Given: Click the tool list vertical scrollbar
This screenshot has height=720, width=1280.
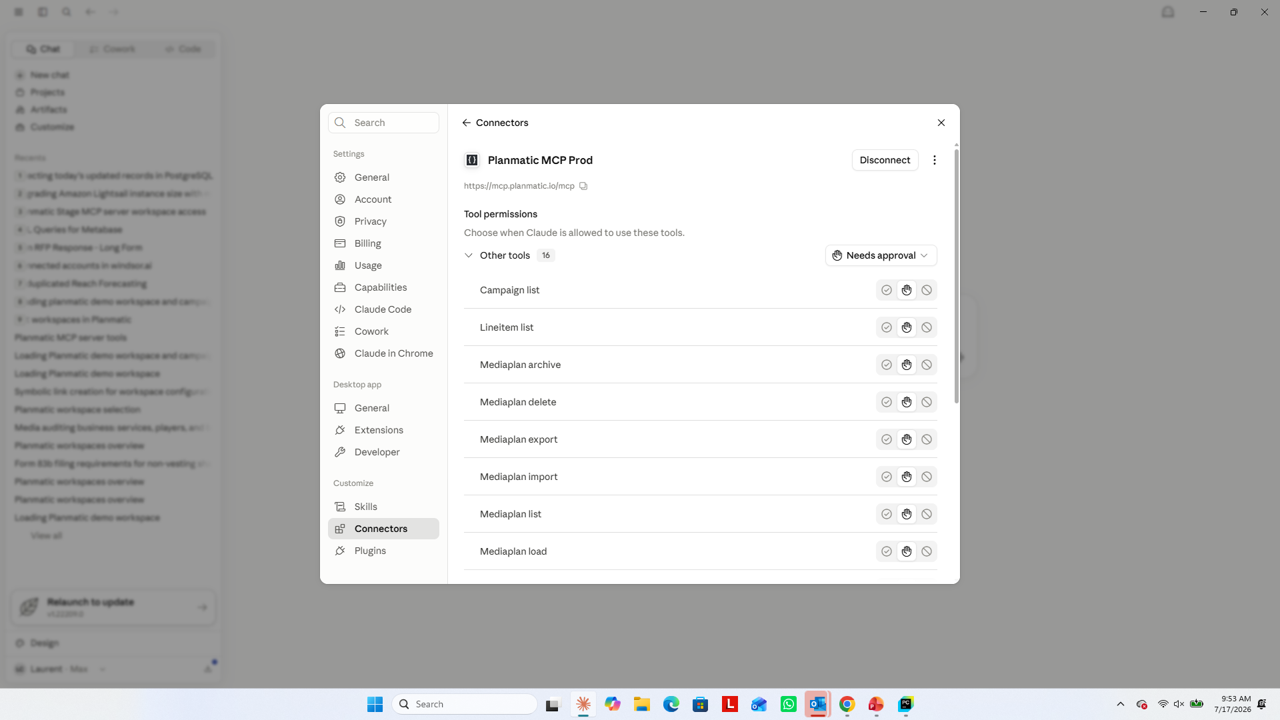Looking at the screenshot, I should coord(956,275).
